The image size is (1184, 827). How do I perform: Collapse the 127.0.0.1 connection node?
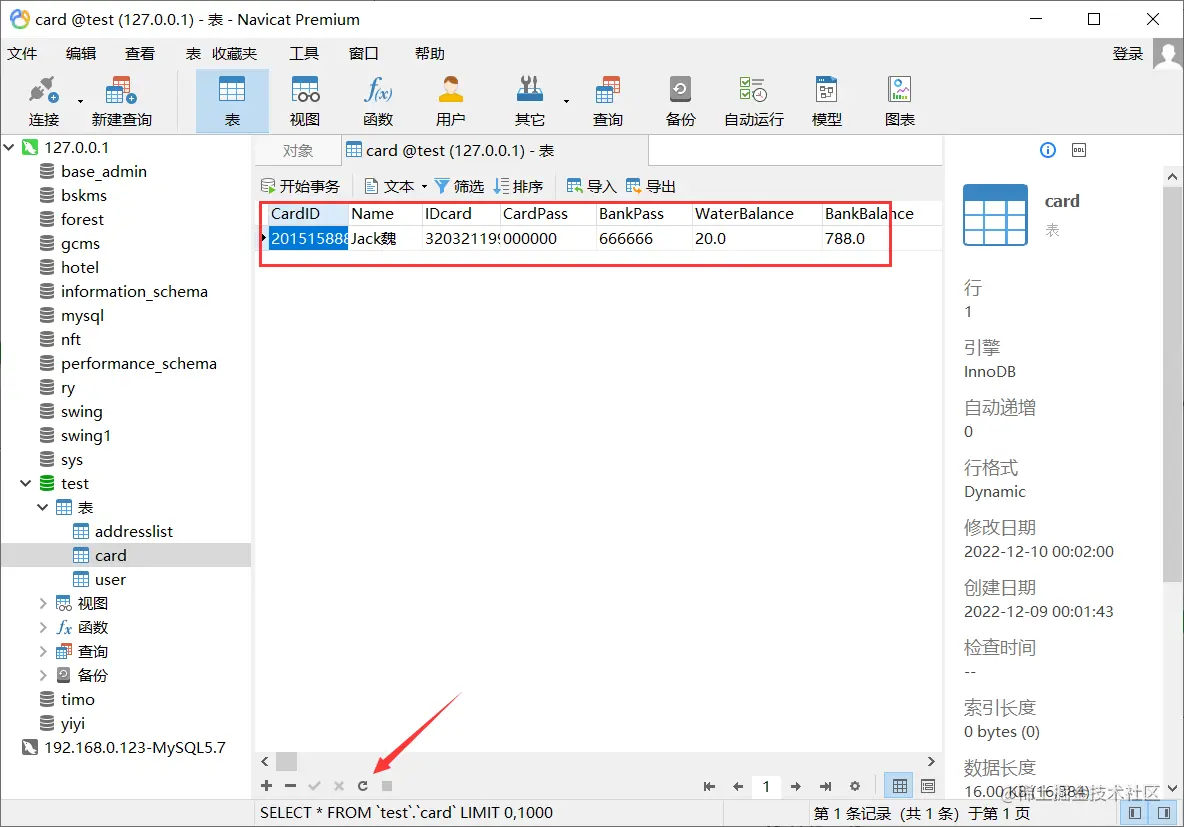pos(9,147)
